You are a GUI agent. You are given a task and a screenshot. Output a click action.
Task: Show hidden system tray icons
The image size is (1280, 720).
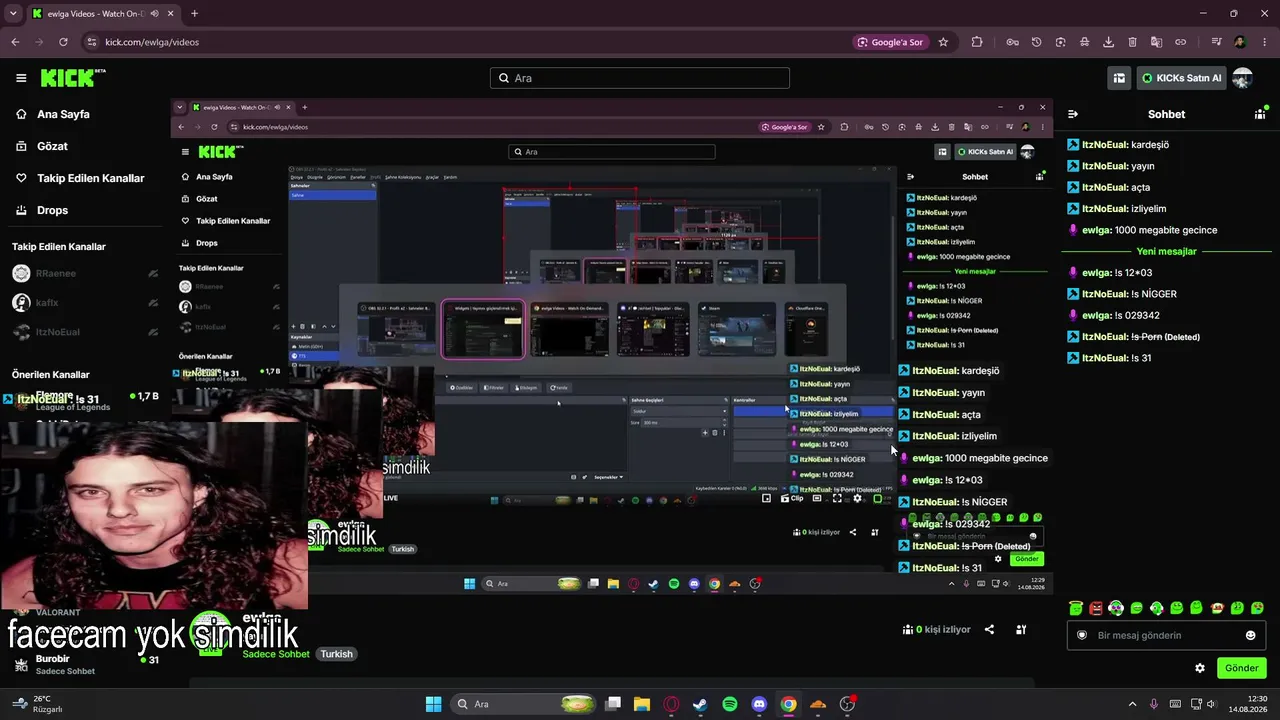tap(1132, 704)
